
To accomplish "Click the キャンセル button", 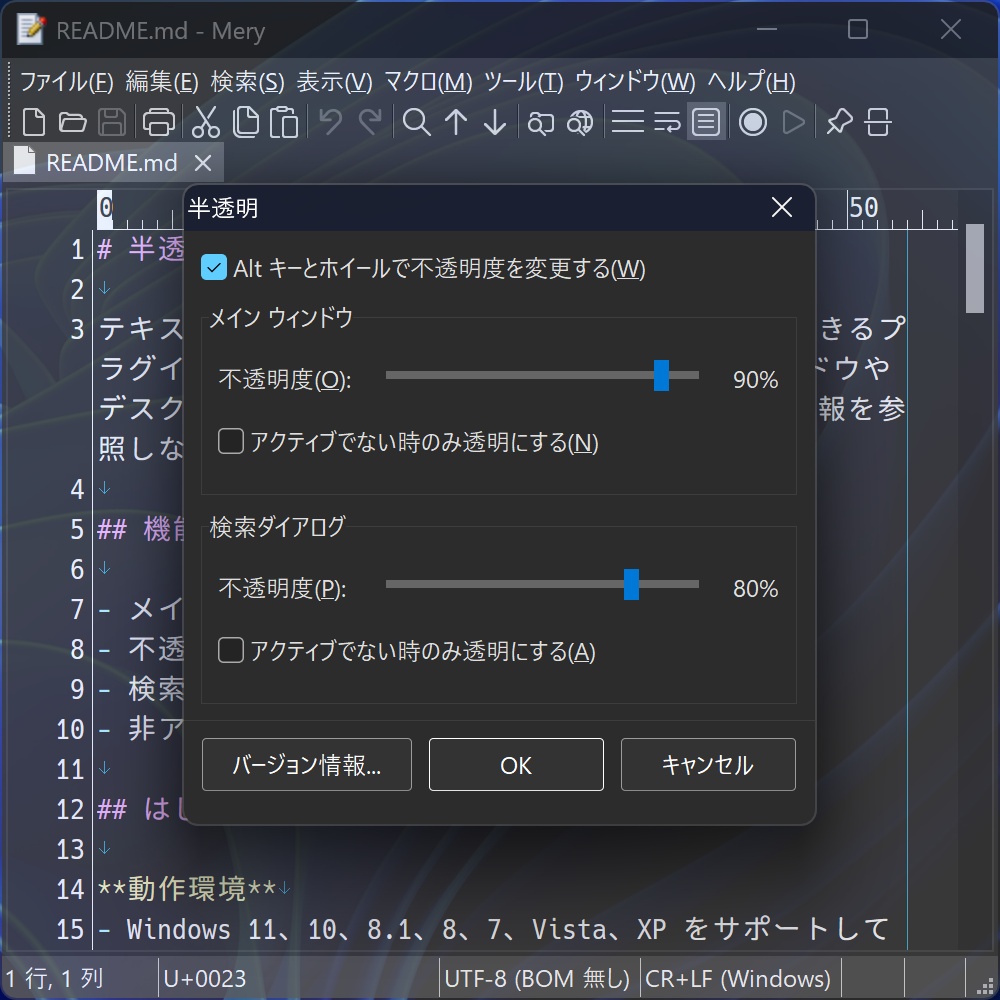I will [x=708, y=764].
